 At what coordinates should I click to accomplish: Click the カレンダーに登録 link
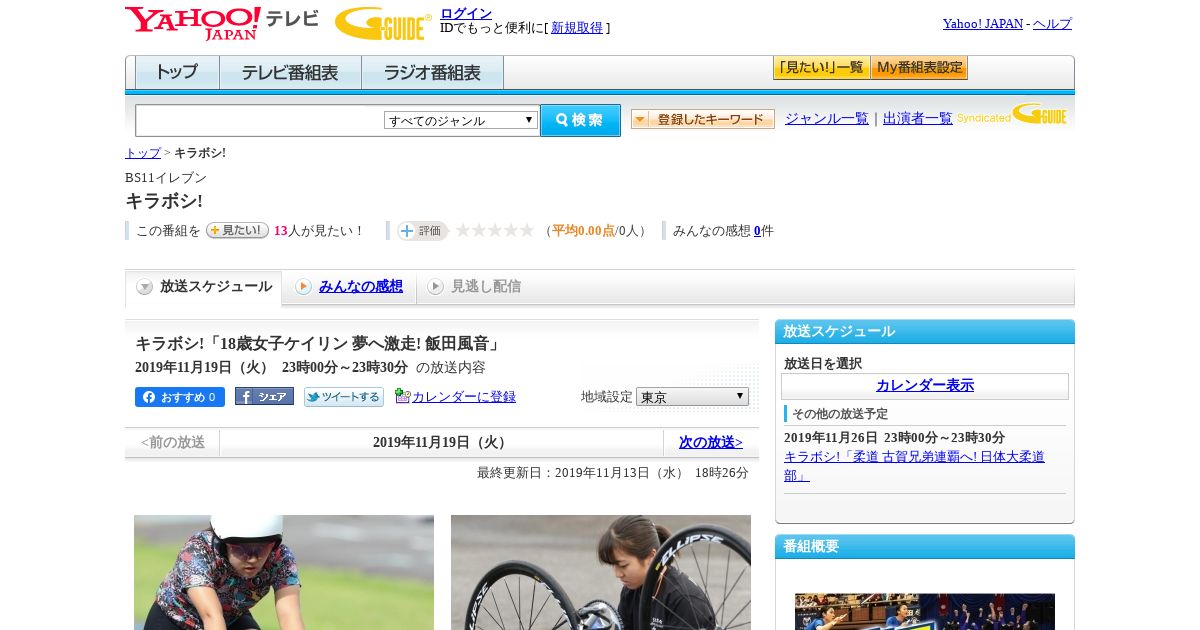click(x=464, y=397)
